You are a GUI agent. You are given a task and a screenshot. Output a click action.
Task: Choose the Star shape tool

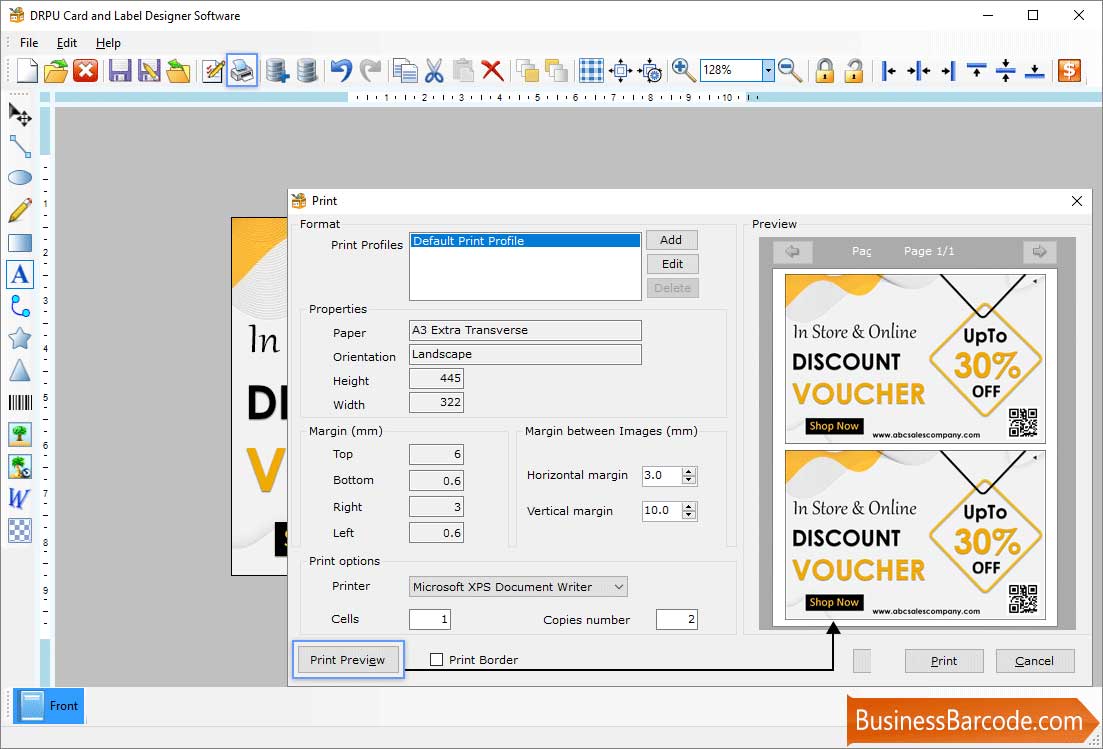(x=20, y=338)
